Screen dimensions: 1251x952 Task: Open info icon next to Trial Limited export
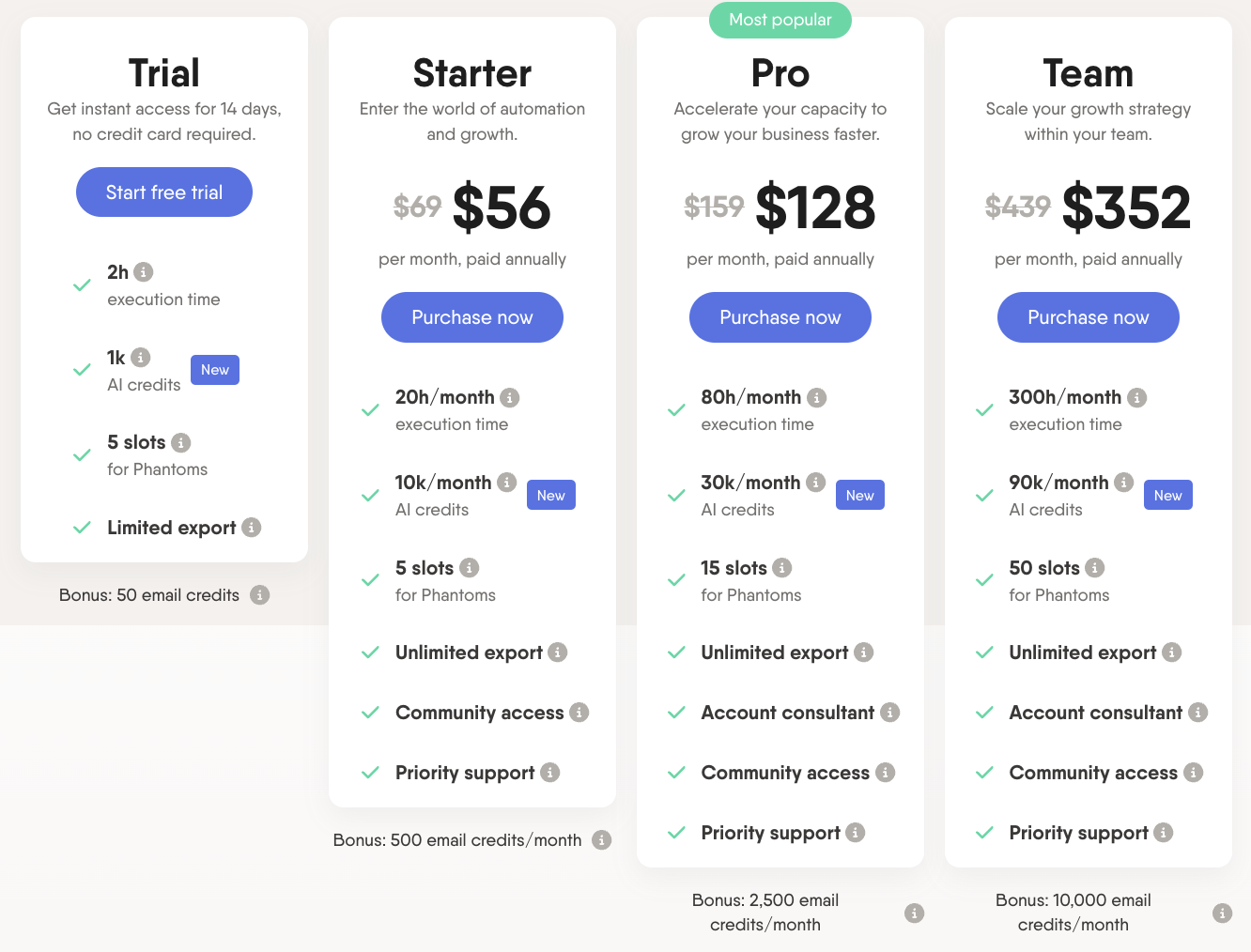coord(251,528)
